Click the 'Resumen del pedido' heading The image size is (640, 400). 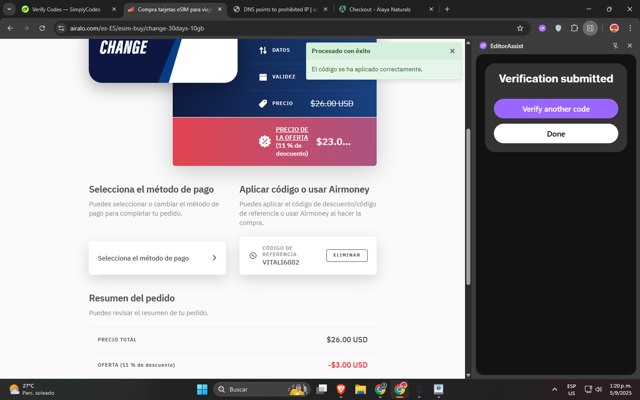tap(132, 298)
